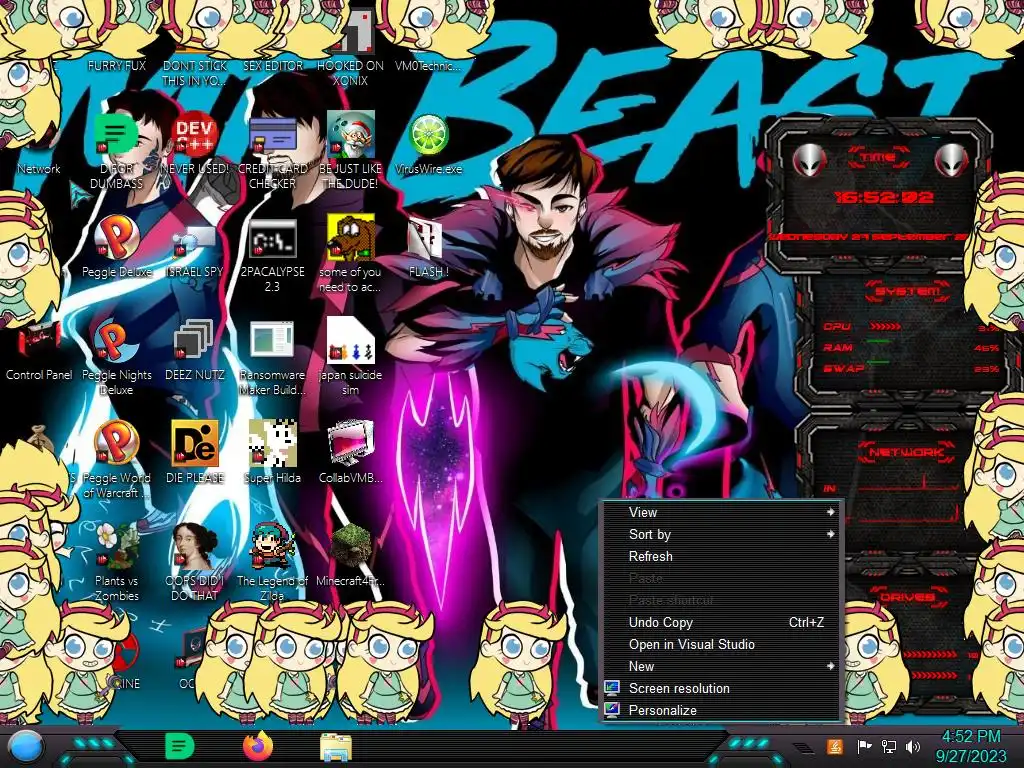
Task: Click the DEEZ NUTZ stacked windows icon
Action: click(194, 341)
